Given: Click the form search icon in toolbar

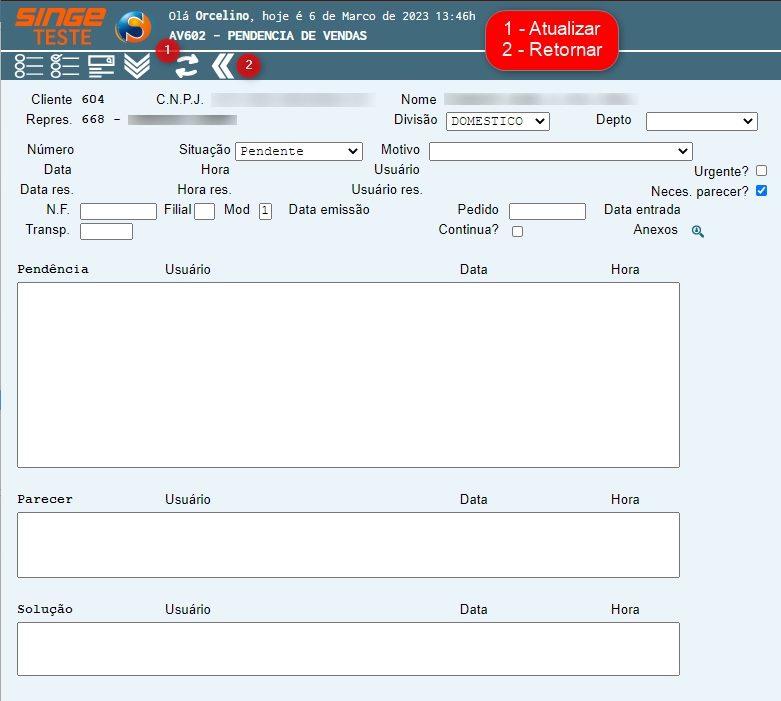Looking at the screenshot, I should (x=101, y=66).
